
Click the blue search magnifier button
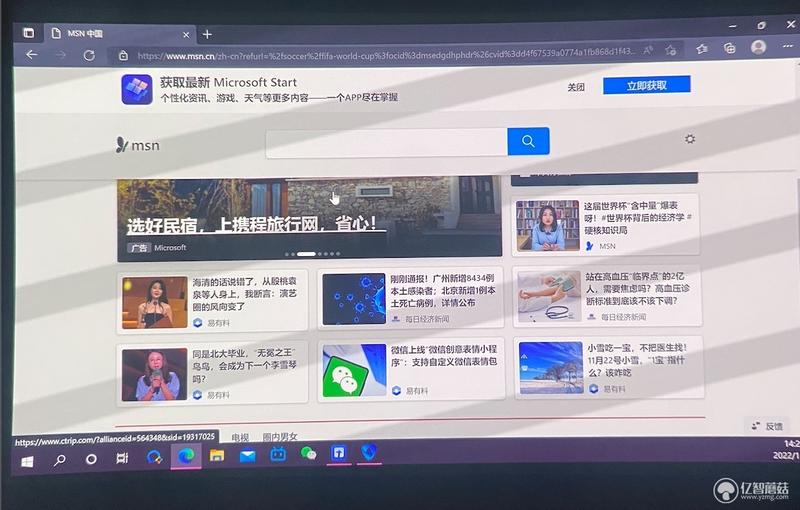pyautogui.click(x=528, y=141)
